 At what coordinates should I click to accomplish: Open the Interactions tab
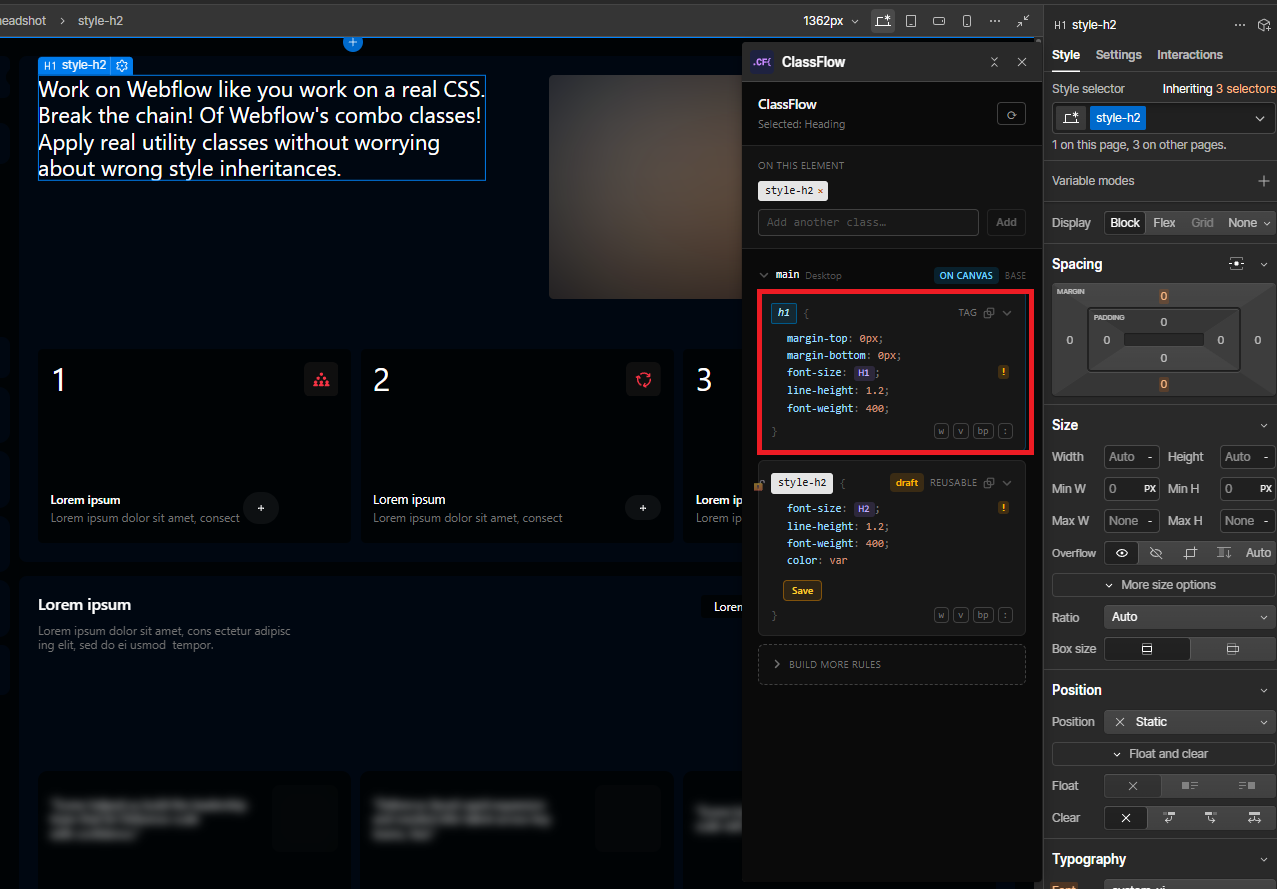coord(1190,55)
